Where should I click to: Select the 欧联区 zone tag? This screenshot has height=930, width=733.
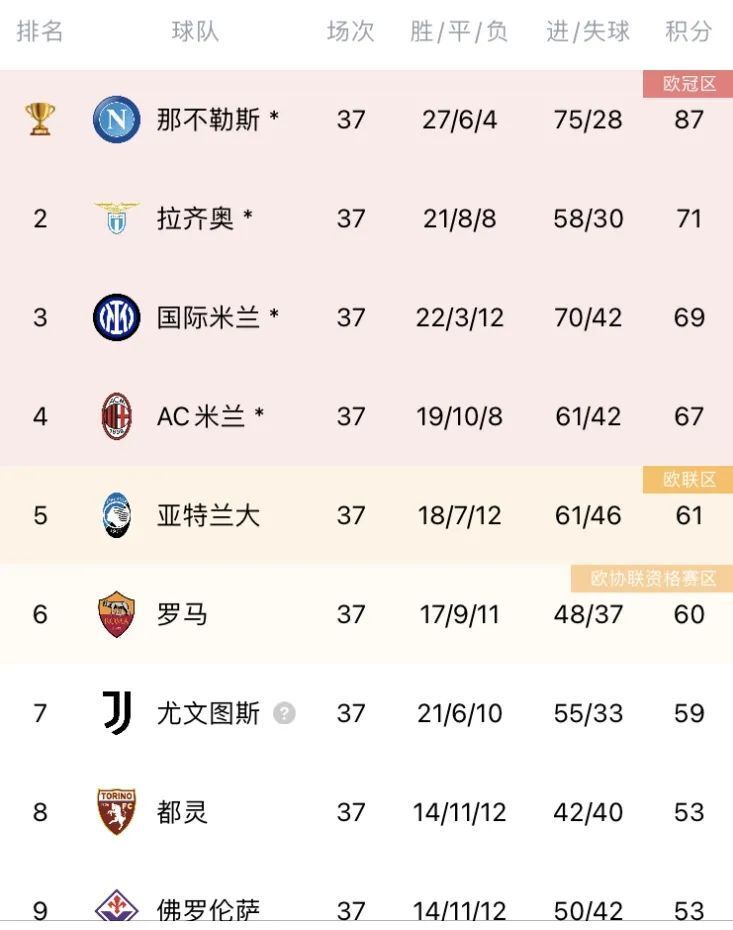(688, 479)
